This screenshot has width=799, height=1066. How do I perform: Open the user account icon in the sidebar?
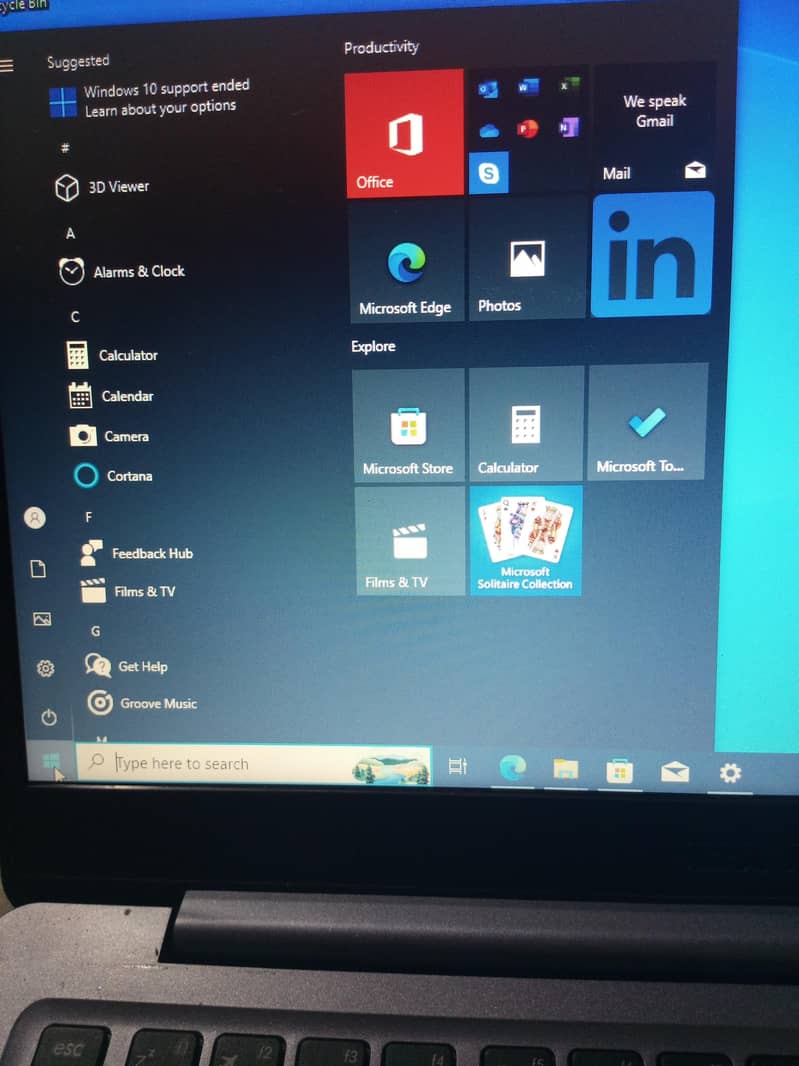pyautogui.click(x=35, y=518)
